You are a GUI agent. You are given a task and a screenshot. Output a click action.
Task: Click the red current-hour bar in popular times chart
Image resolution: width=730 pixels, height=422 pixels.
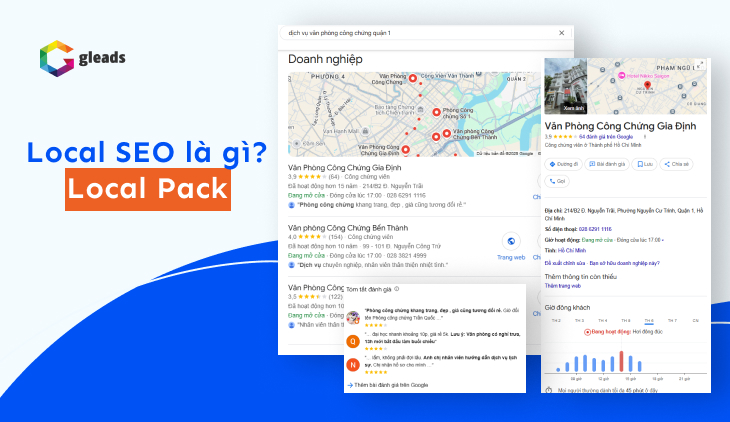621,361
